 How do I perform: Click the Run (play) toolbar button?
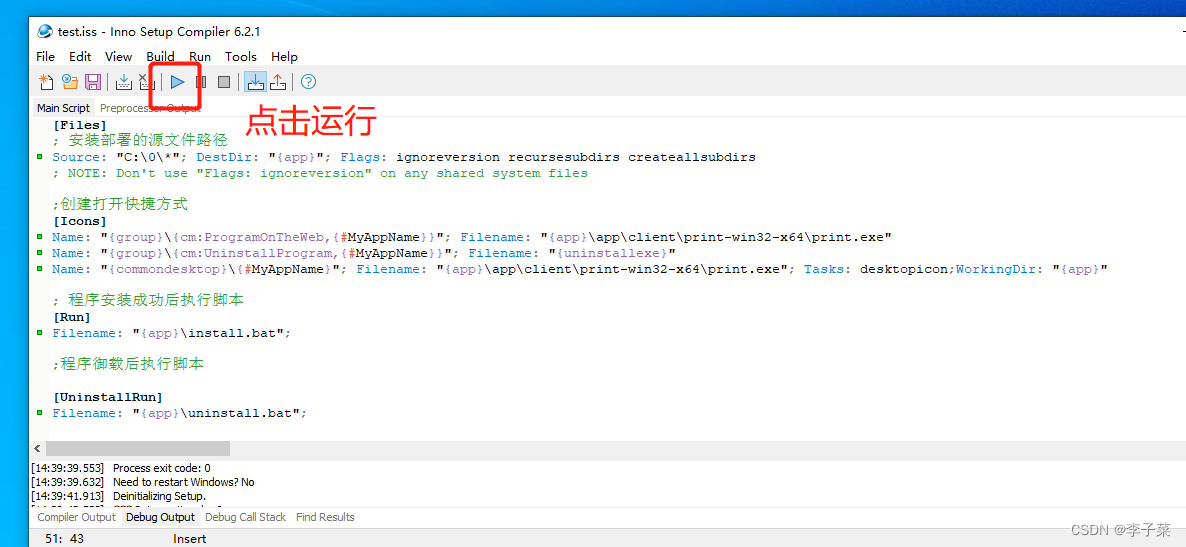(177, 82)
